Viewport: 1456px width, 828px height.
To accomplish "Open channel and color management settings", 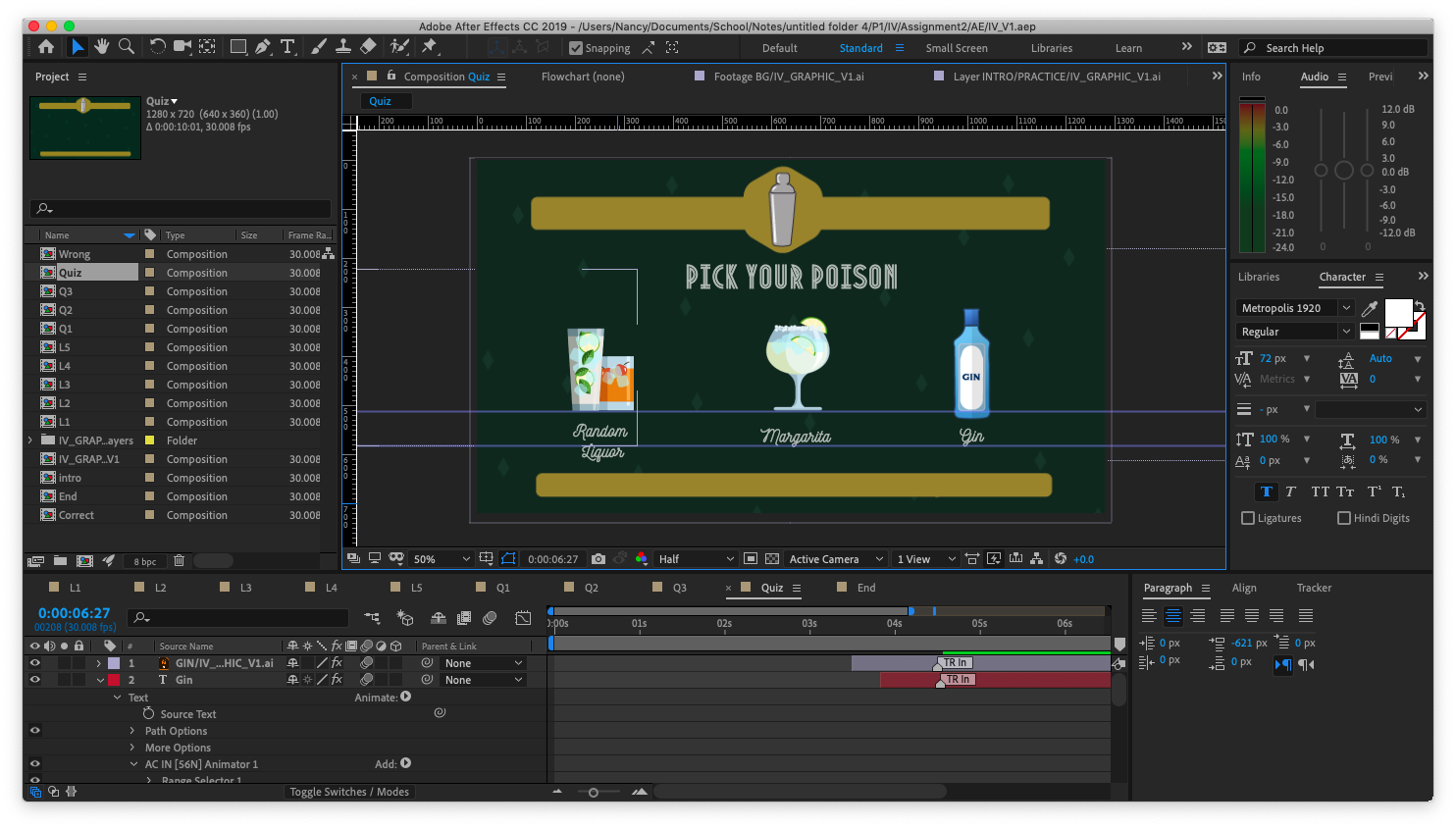I will (641, 558).
